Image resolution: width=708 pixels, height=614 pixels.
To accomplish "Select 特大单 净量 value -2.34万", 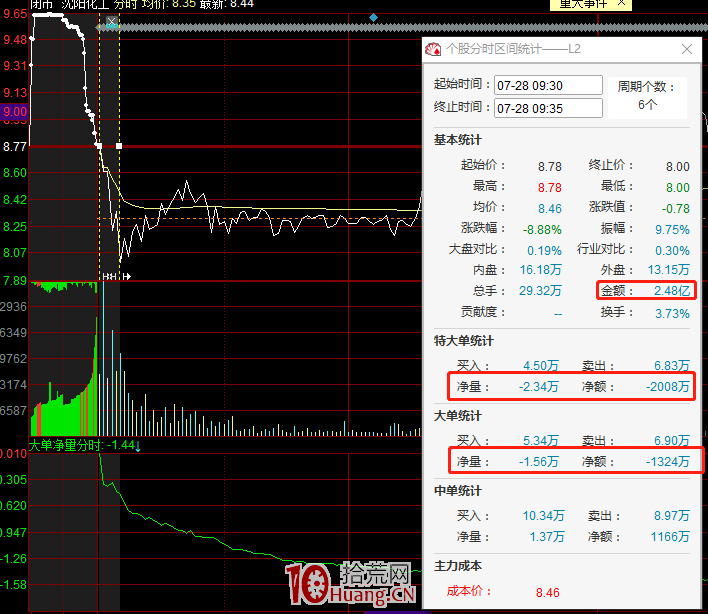I will pyautogui.click(x=539, y=387).
